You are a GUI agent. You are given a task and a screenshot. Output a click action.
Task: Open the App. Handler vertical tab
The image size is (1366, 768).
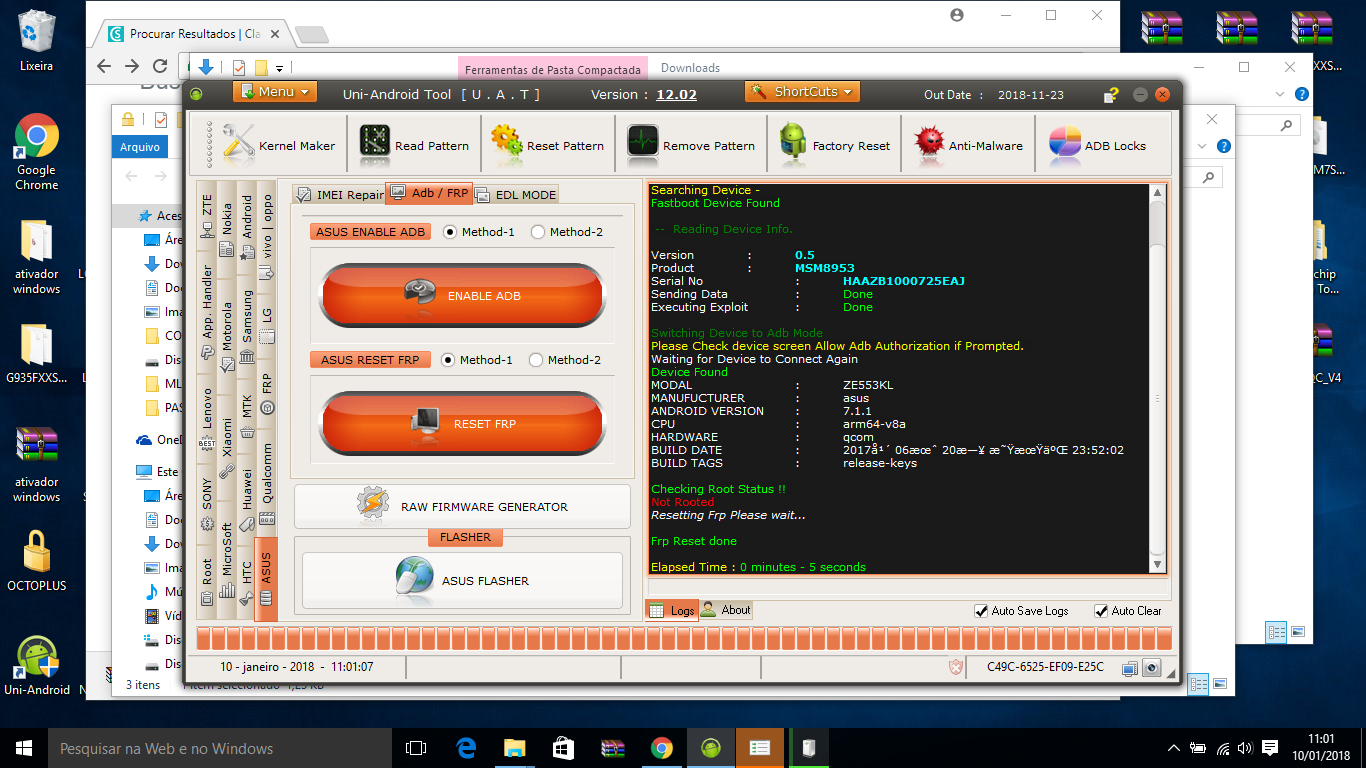point(207,313)
